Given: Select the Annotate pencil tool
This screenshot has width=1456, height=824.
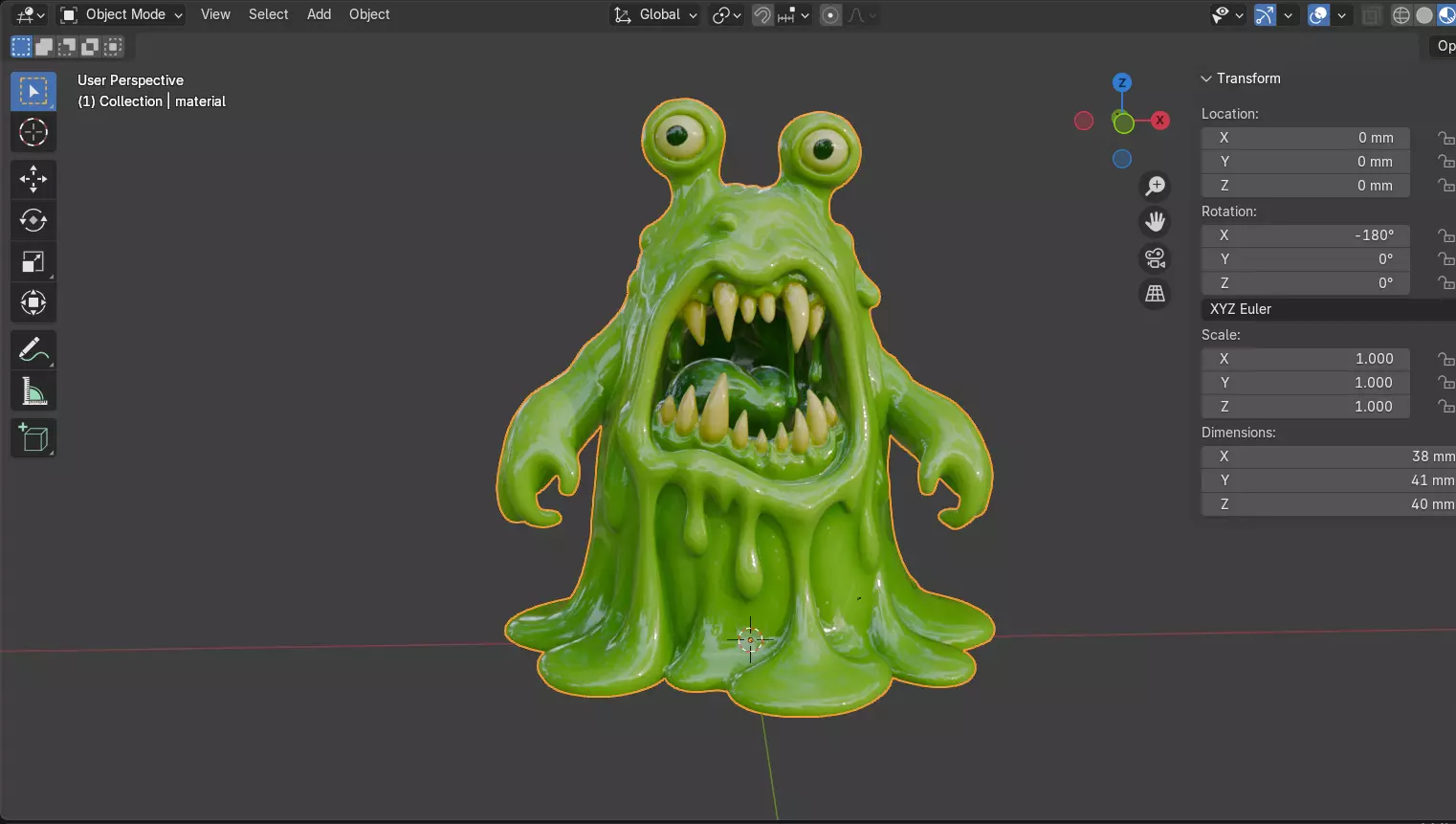Looking at the screenshot, I should point(33,350).
